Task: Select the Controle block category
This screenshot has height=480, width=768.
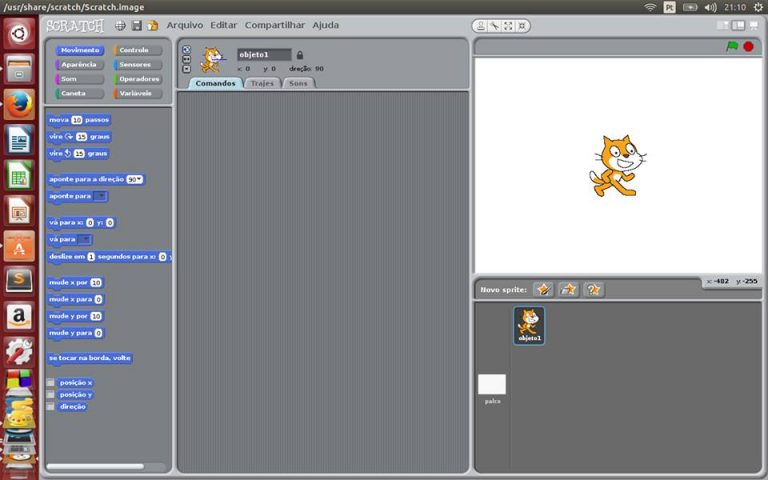Action: point(138,50)
